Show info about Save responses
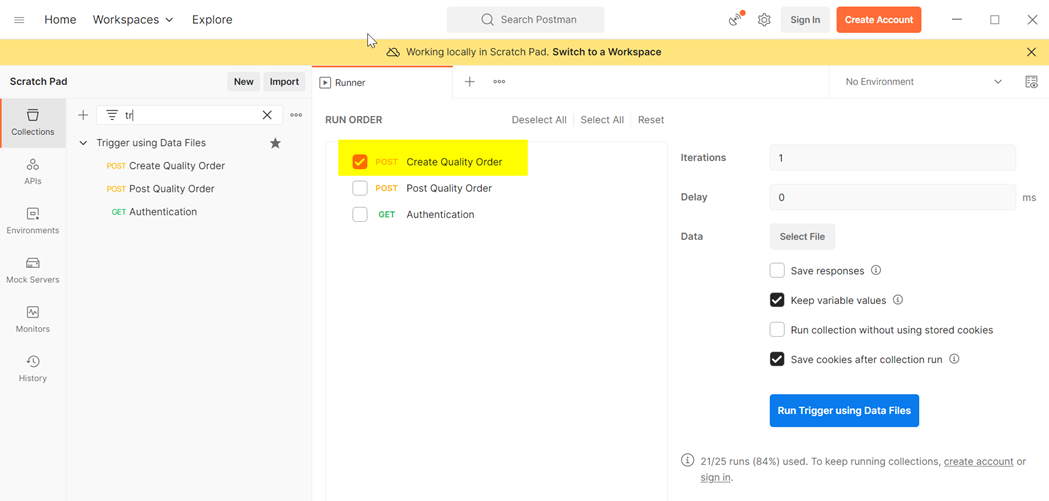This screenshot has width=1049, height=501. click(x=876, y=271)
